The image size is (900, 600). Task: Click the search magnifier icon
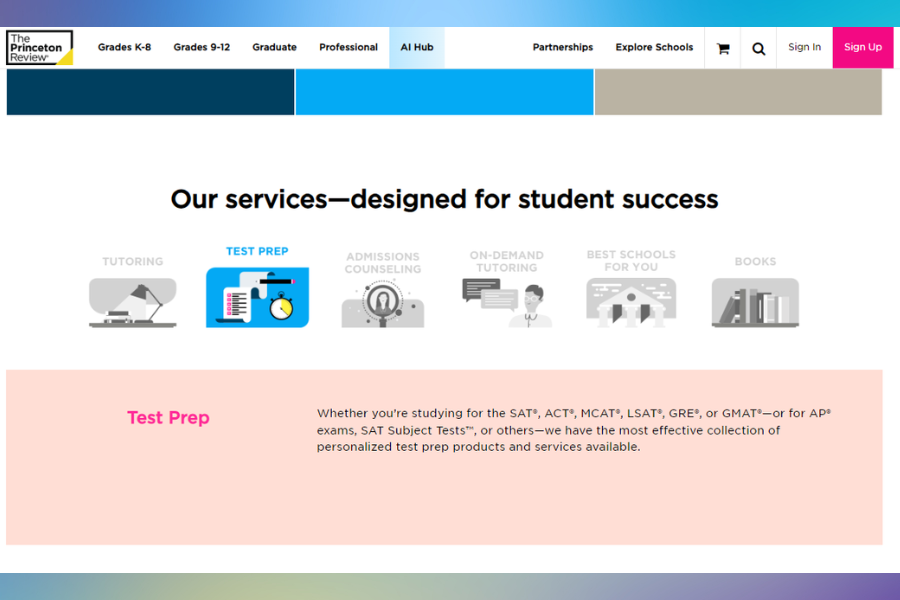pyautogui.click(x=759, y=49)
